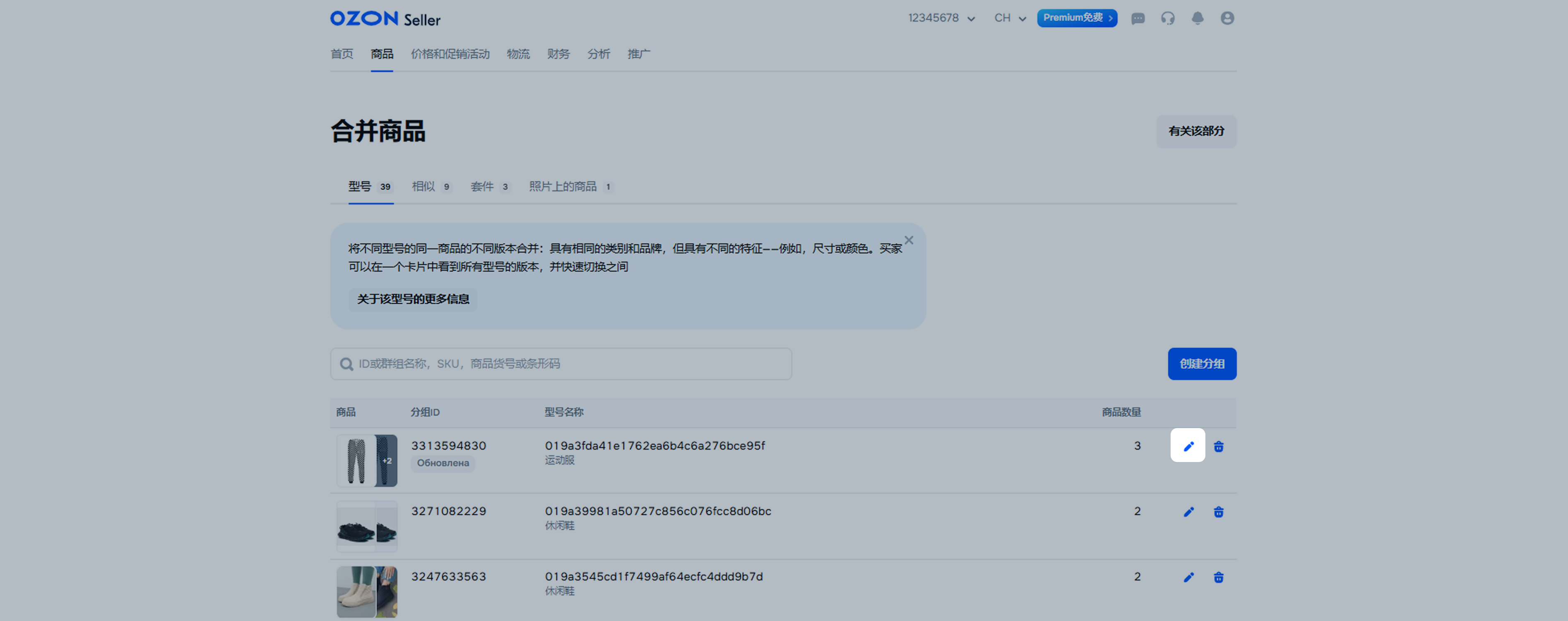Delete group 3271082229 with the trash icon
Screen dimensions: 1568x621
click(x=1219, y=512)
